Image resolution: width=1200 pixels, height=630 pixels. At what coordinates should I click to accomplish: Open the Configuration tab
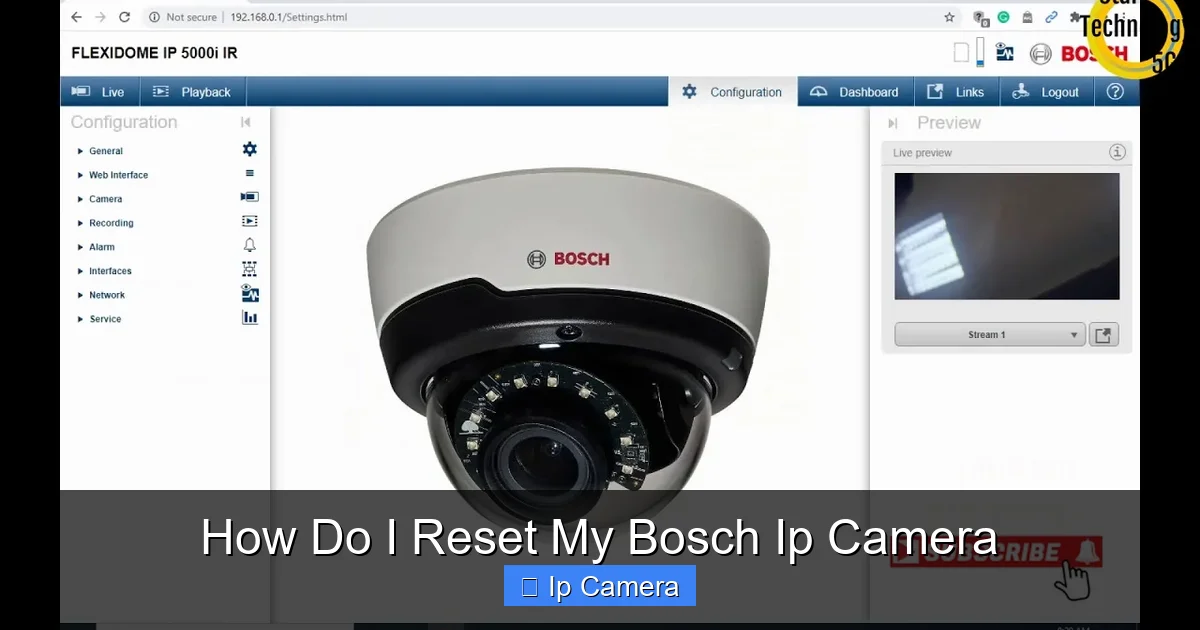(x=732, y=92)
